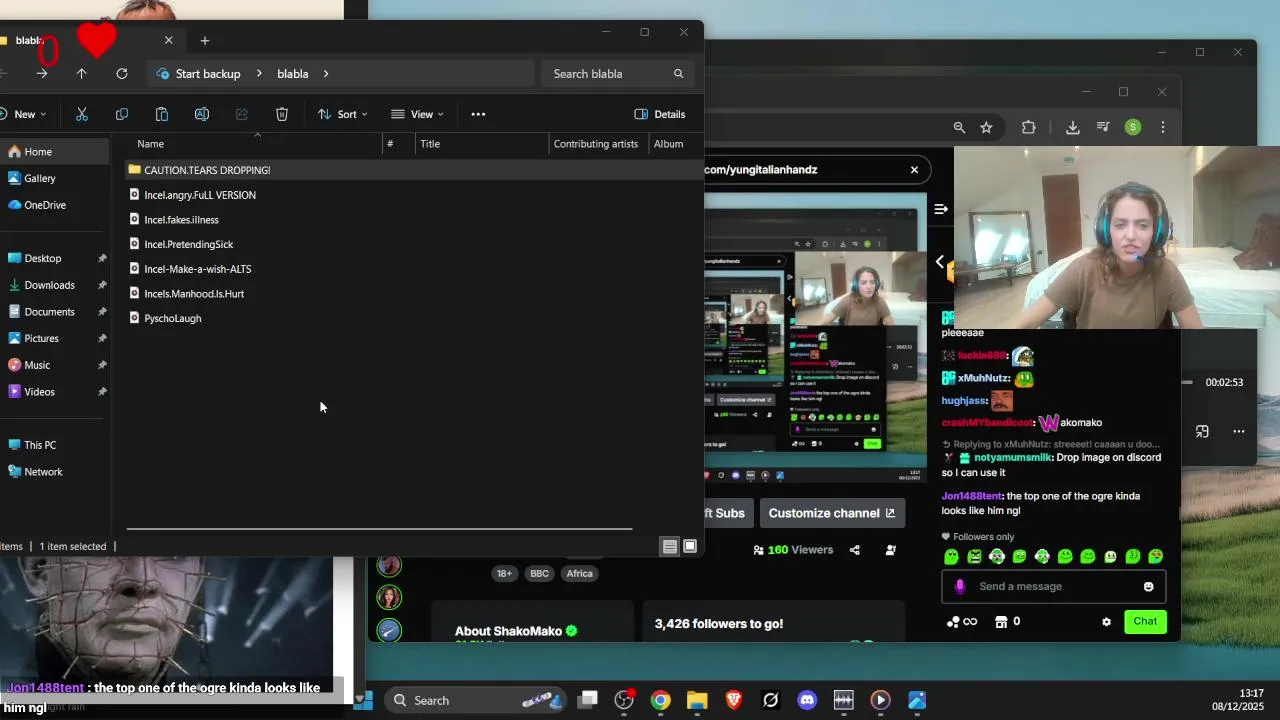Image resolution: width=1280 pixels, height=720 pixels.
Task: Add a new File Explorer tab
Action: [205, 40]
